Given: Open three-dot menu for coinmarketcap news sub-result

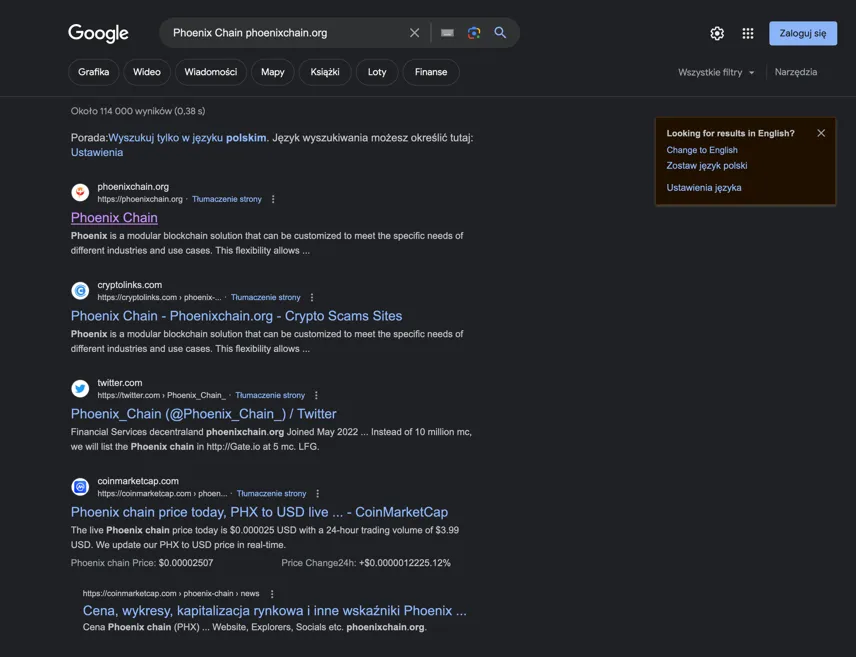Looking at the screenshot, I should [x=272, y=594].
